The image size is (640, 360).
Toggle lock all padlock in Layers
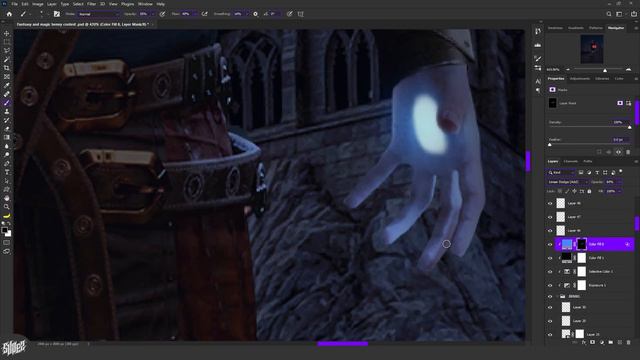[x=589, y=191]
